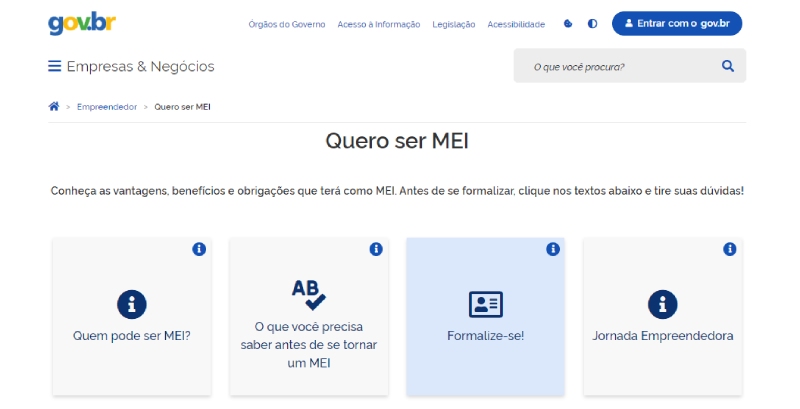Open Empreendedor breadcrumb link
This screenshot has height=409, width=800.
(107, 107)
